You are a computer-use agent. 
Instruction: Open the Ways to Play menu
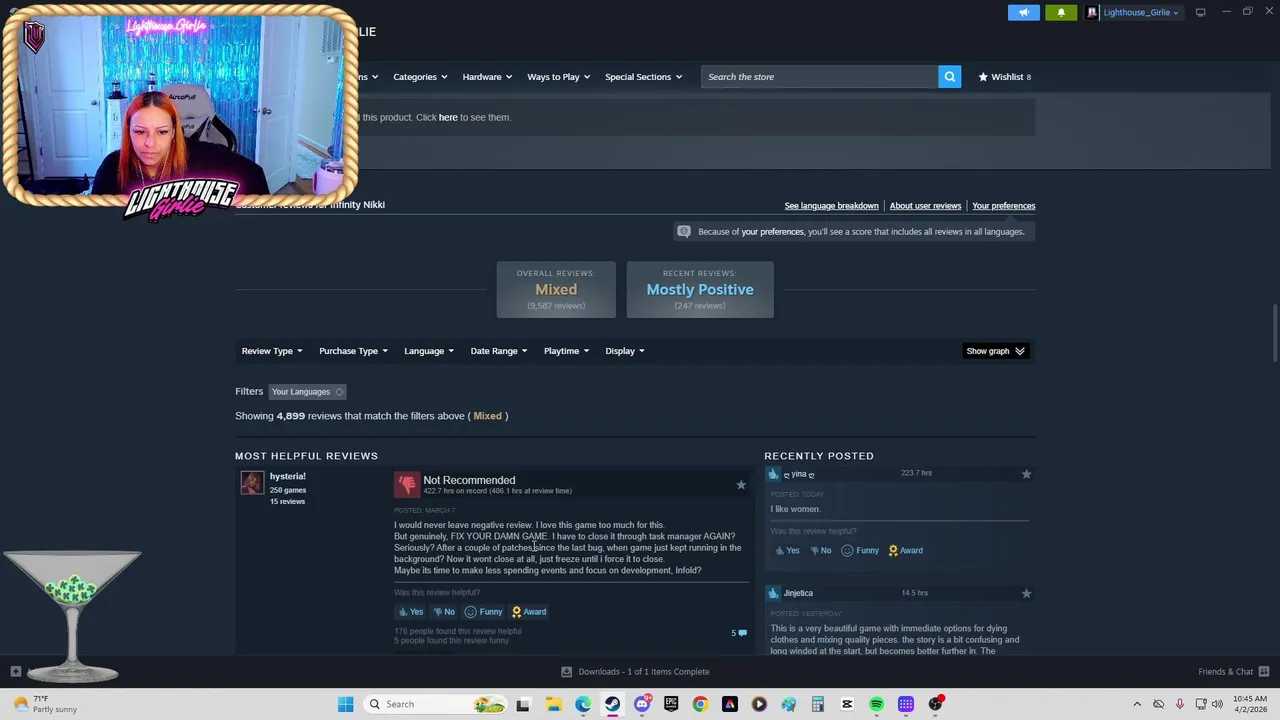[x=558, y=77]
